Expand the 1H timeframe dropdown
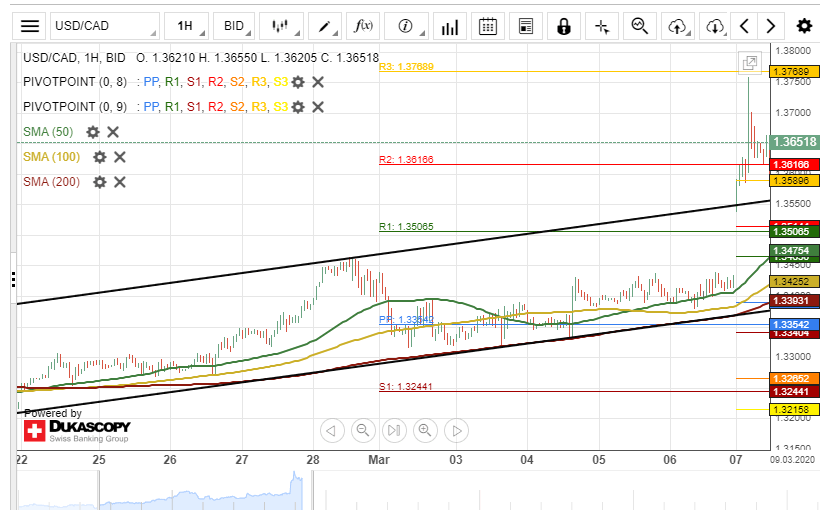831x514 pixels. point(186,26)
